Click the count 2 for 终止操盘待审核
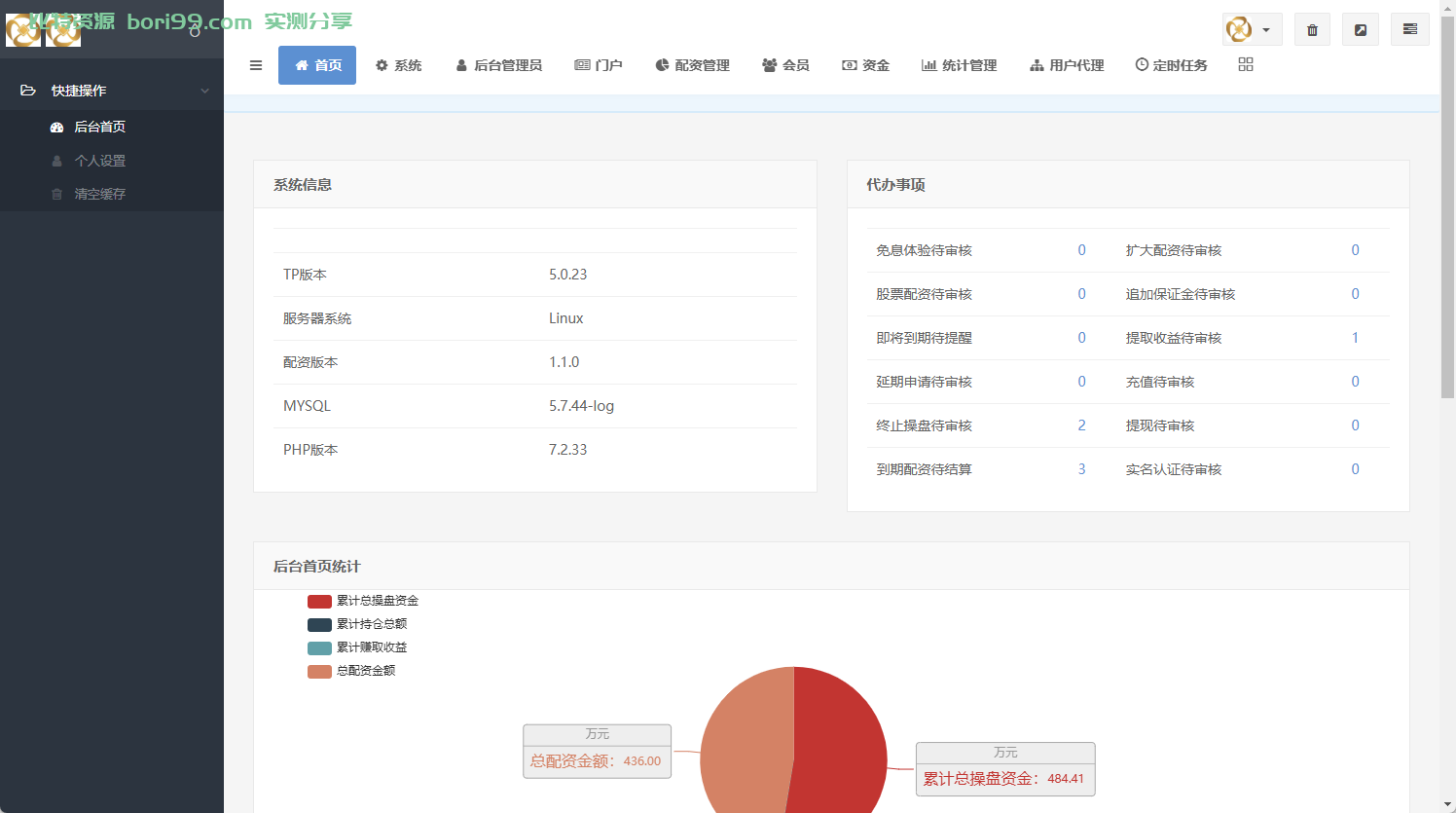The height and width of the screenshot is (813, 1456). point(1081,425)
